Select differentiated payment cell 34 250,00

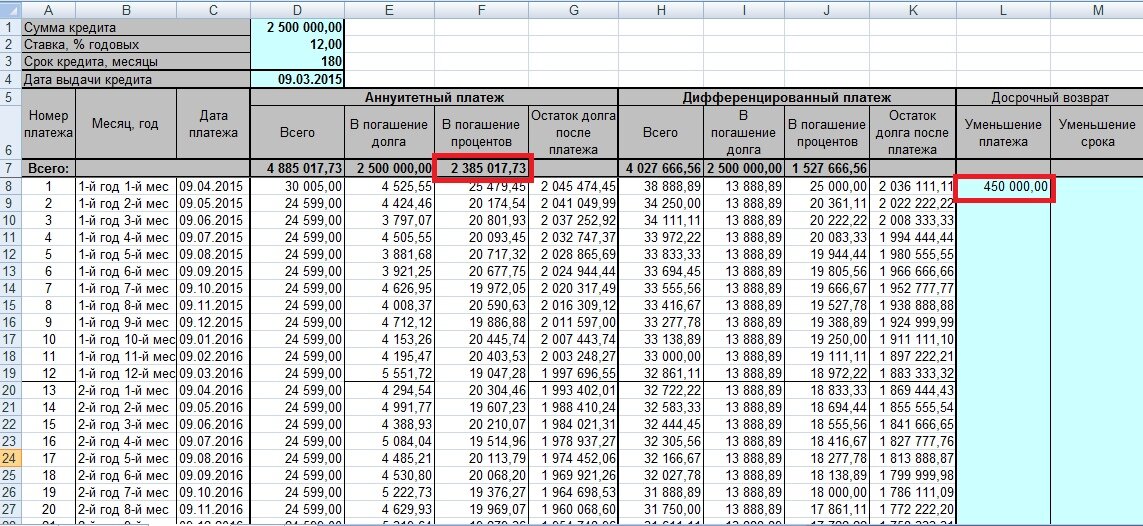661,203
